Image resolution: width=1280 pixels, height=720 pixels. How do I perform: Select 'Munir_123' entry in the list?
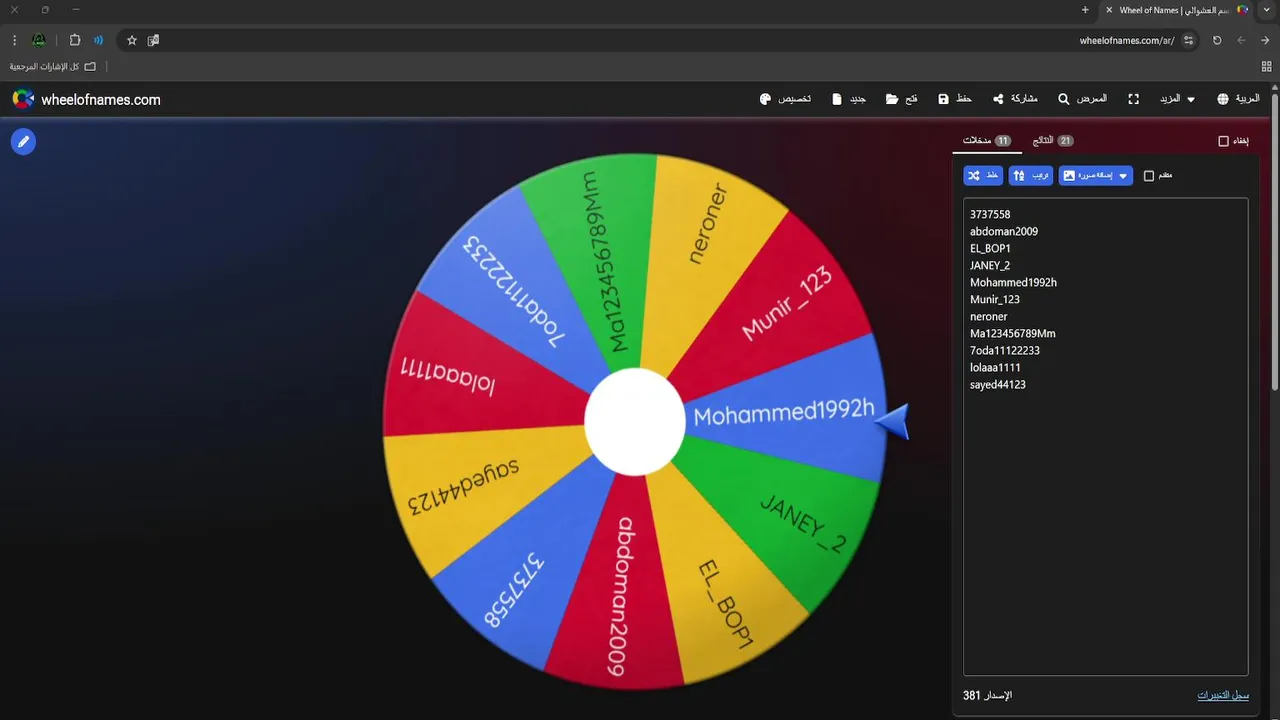(995, 299)
